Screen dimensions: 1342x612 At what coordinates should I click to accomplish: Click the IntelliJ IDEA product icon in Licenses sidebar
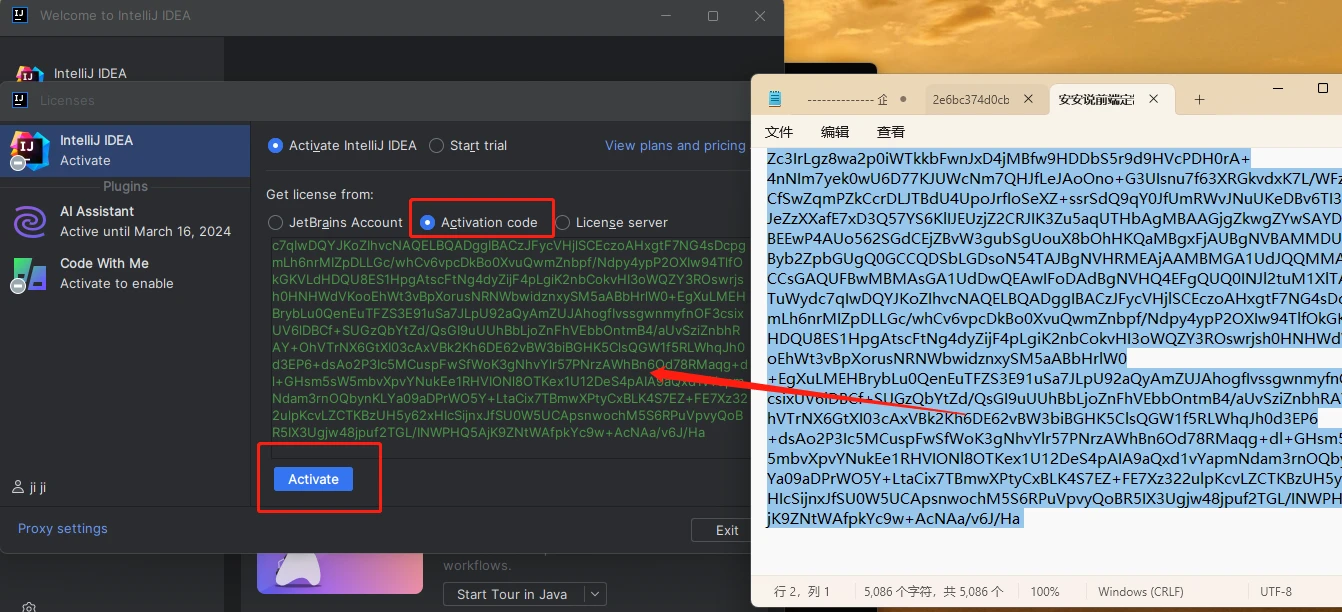(29, 150)
